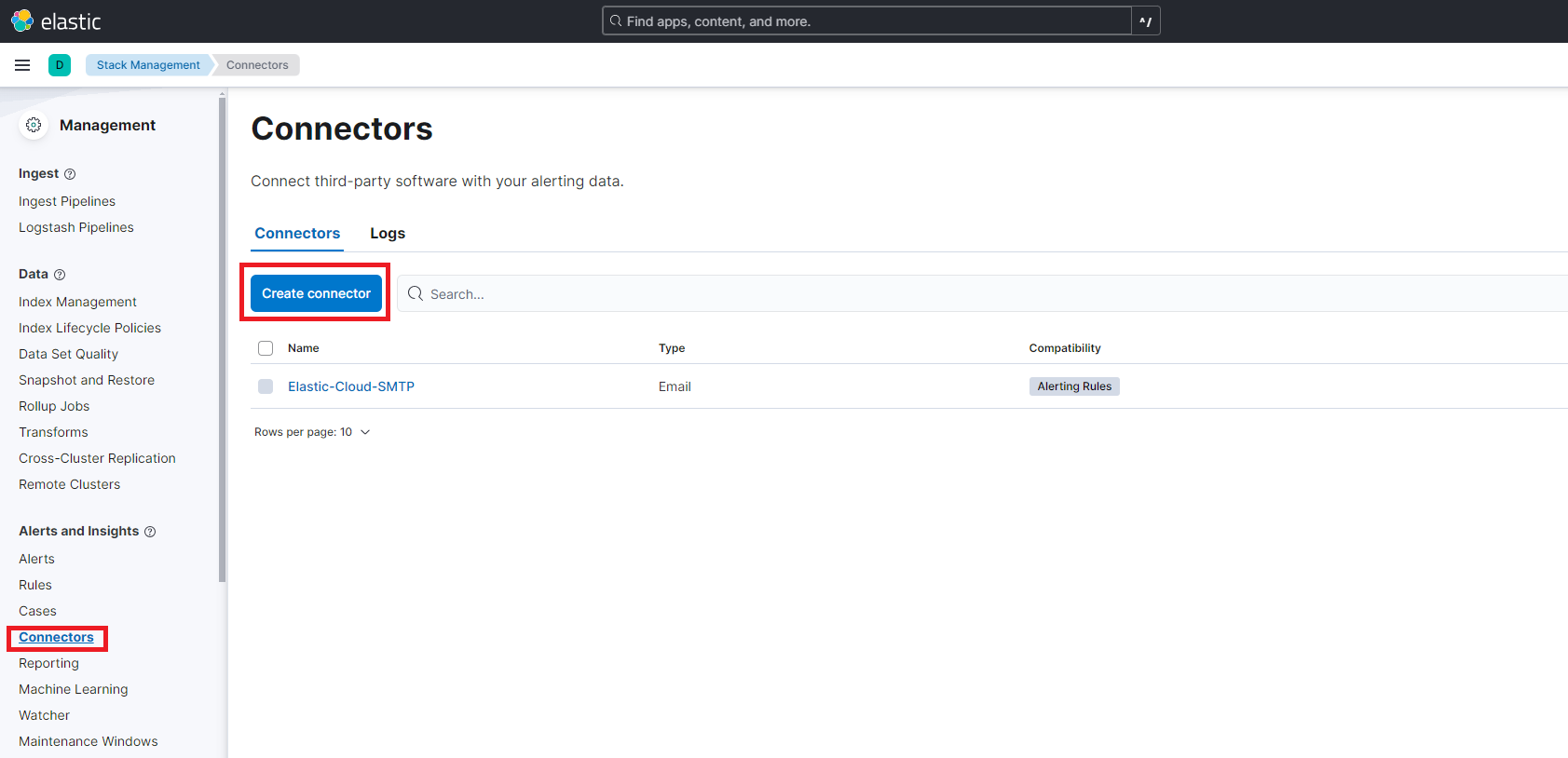The height and width of the screenshot is (758, 1568).
Task: Open Alerts in sidebar
Action: tap(36, 559)
